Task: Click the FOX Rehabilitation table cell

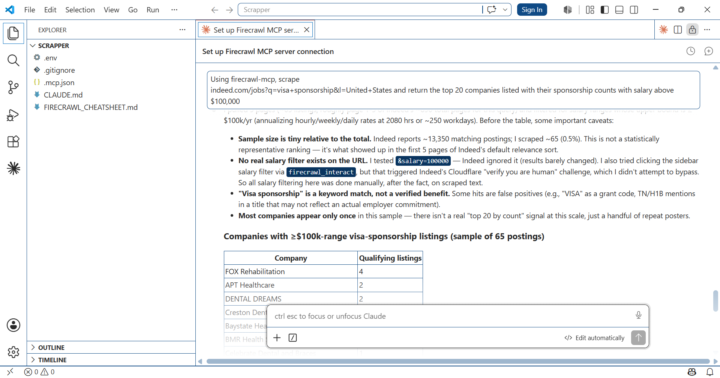Action: pyautogui.click(x=291, y=271)
